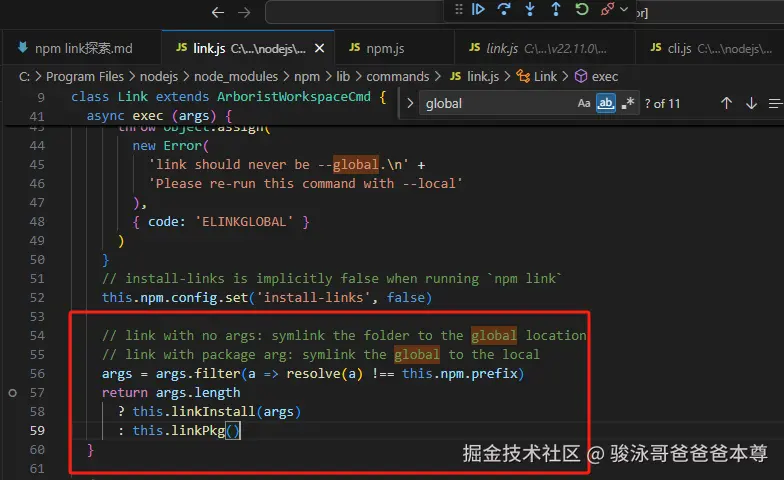The height and width of the screenshot is (480, 784).
Task: Step over in the debug toolbar
Action: coord(504,10)
